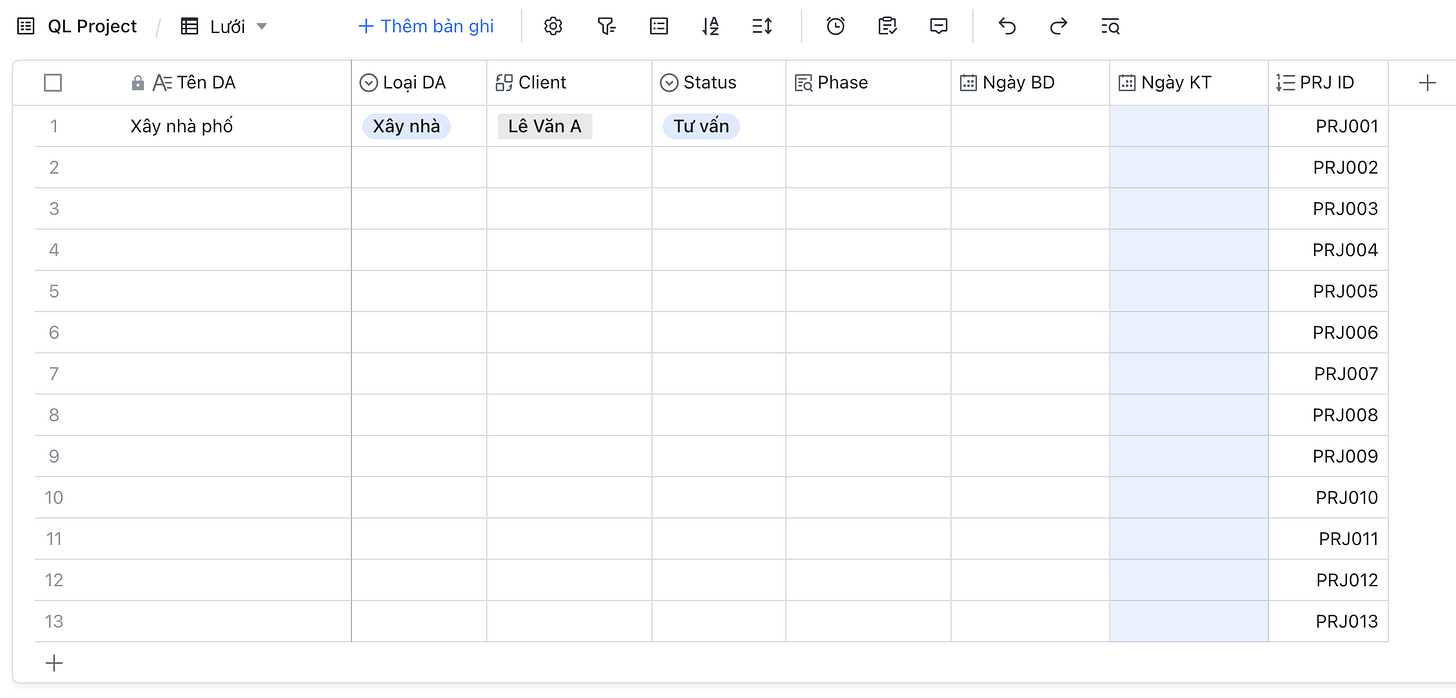Click row number 5
This screenshot has width=1456, height=698.
click(x=54, y=291)
